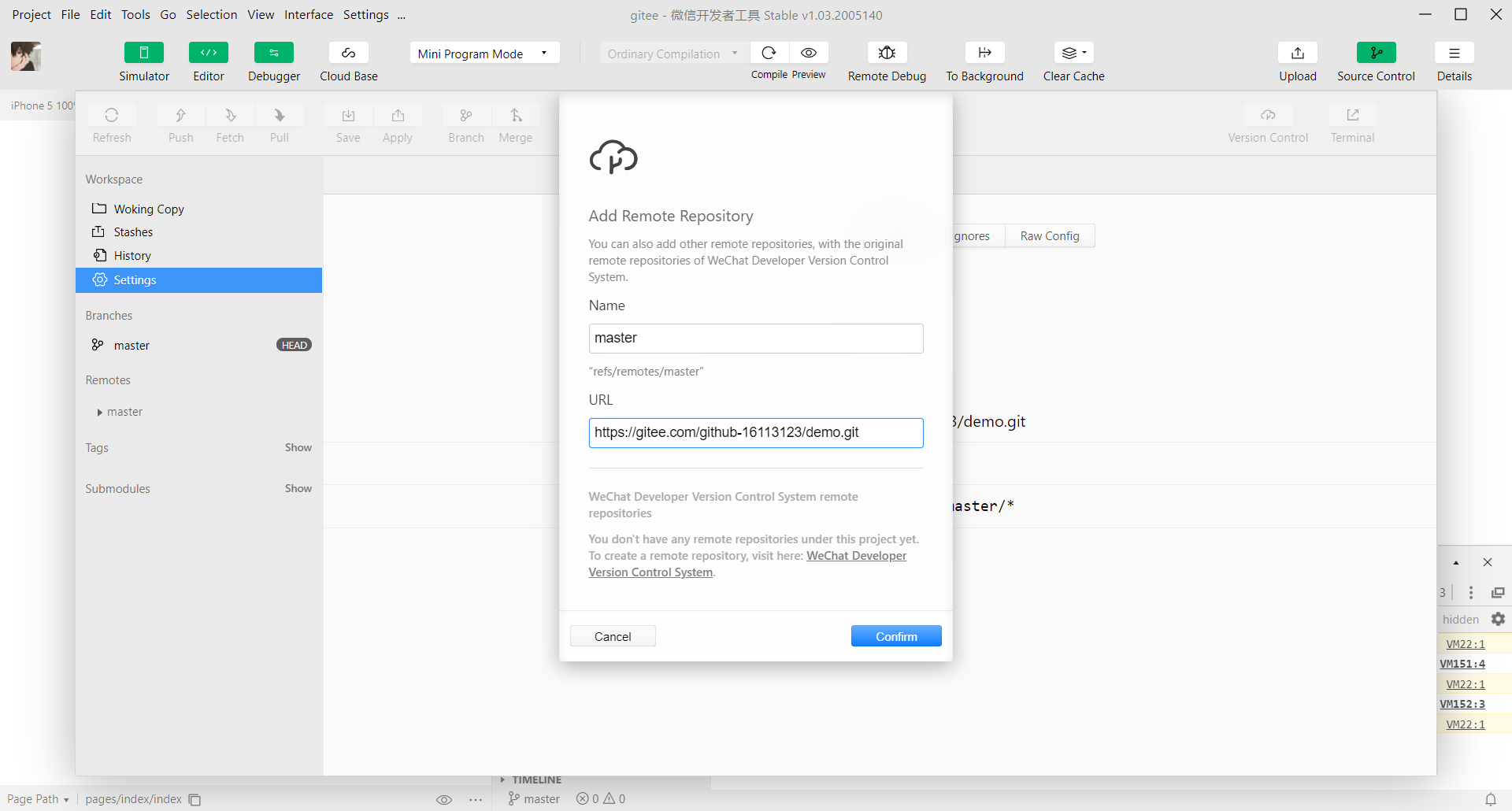Toggle the Debugger panel button
This screenshot has height=811, width=1512.
coord(274,53)
